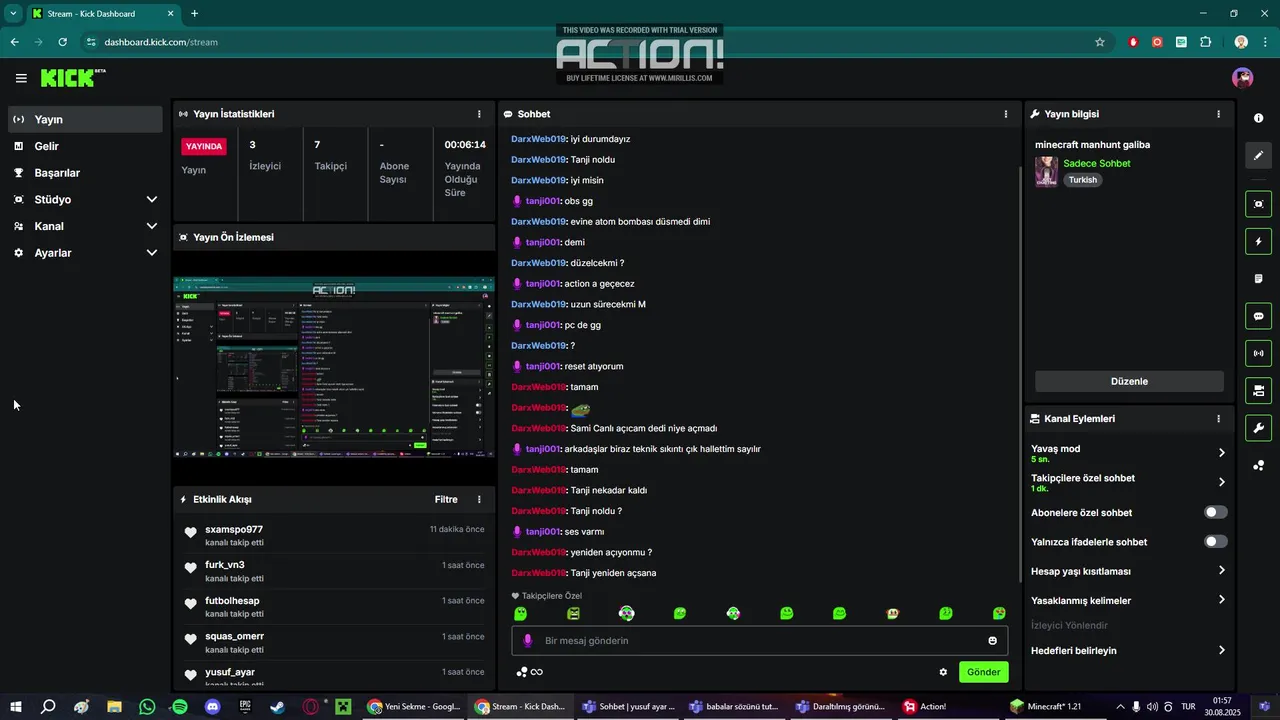Image resolution: width=1280 pixels, height=720 pixels.
Task: Click the stream preview thumbnail
Action: point(334,367)
